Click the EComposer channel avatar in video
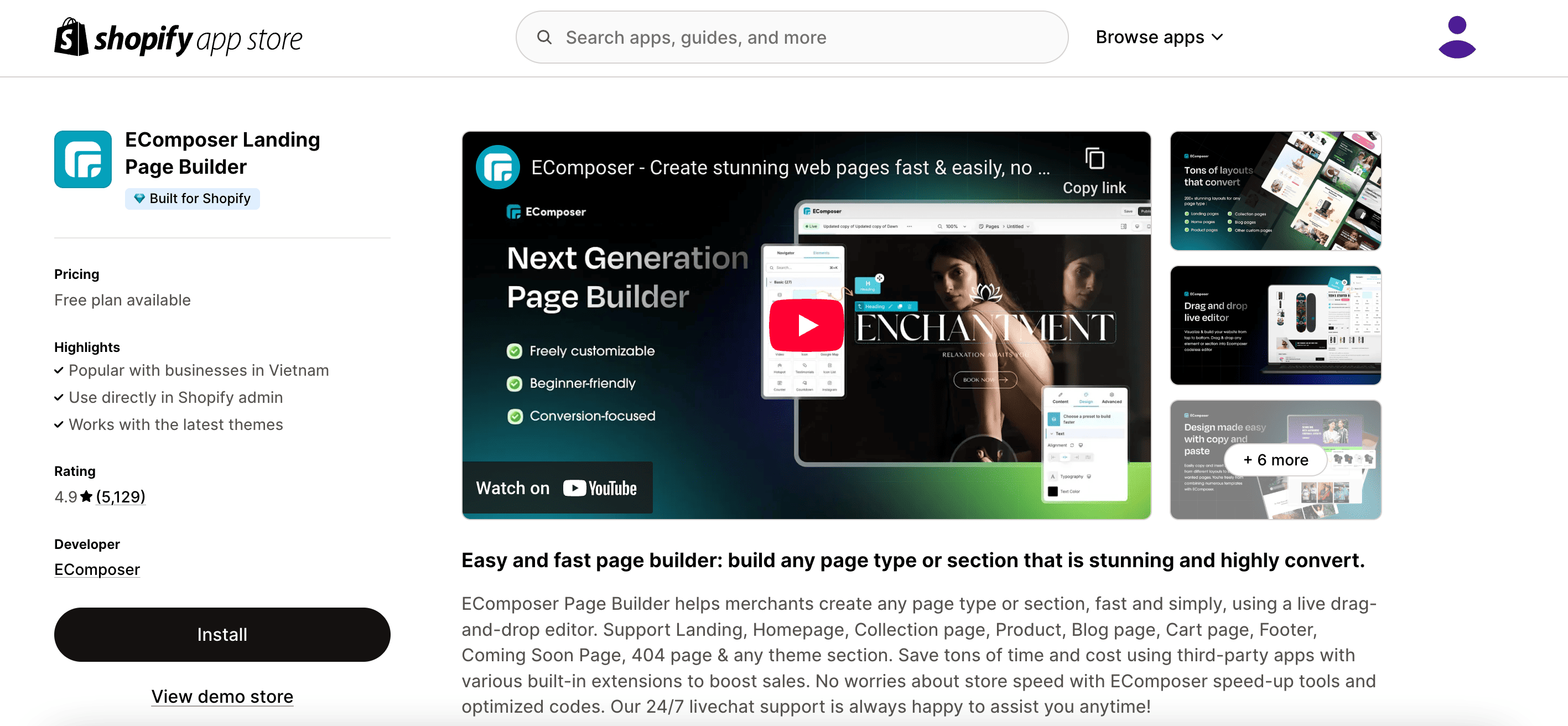The image size is (1568, 726). tap(497, 167)
